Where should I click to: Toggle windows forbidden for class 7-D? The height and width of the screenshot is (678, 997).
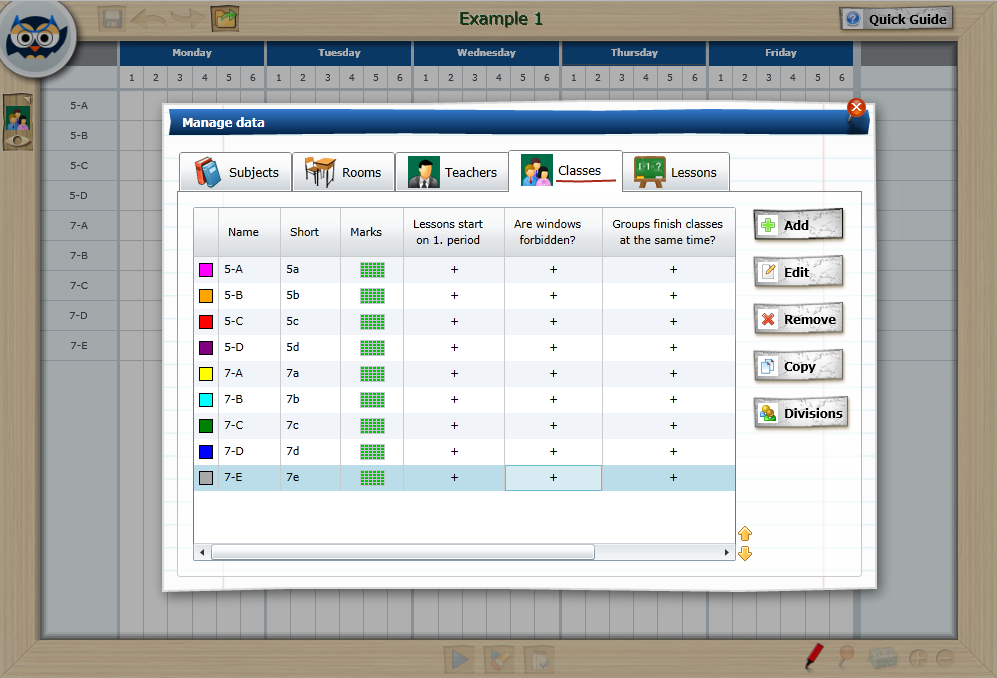(x=553, y=452)
